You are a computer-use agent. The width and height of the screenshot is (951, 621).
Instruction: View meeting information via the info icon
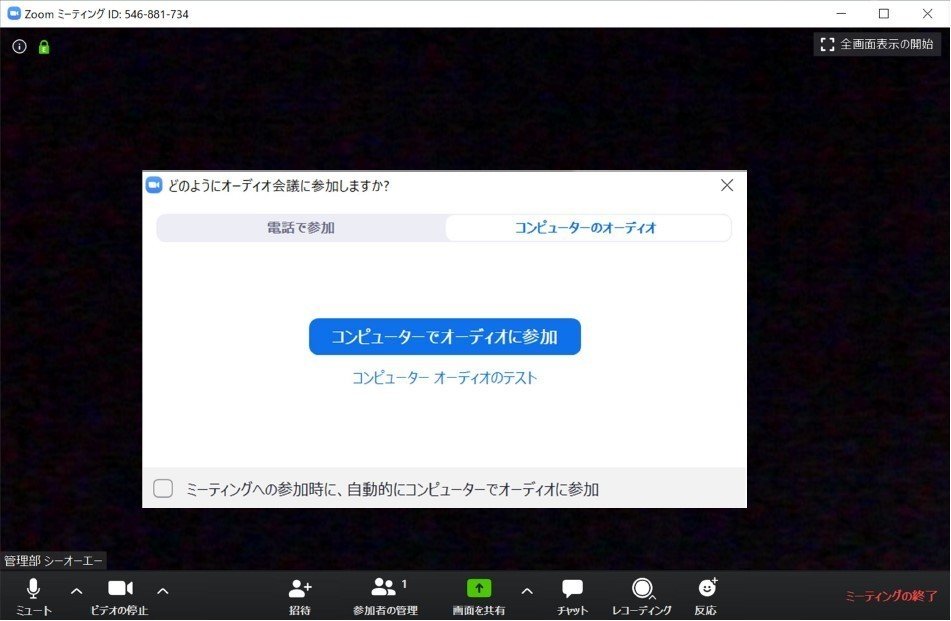[x=18, y=46]
